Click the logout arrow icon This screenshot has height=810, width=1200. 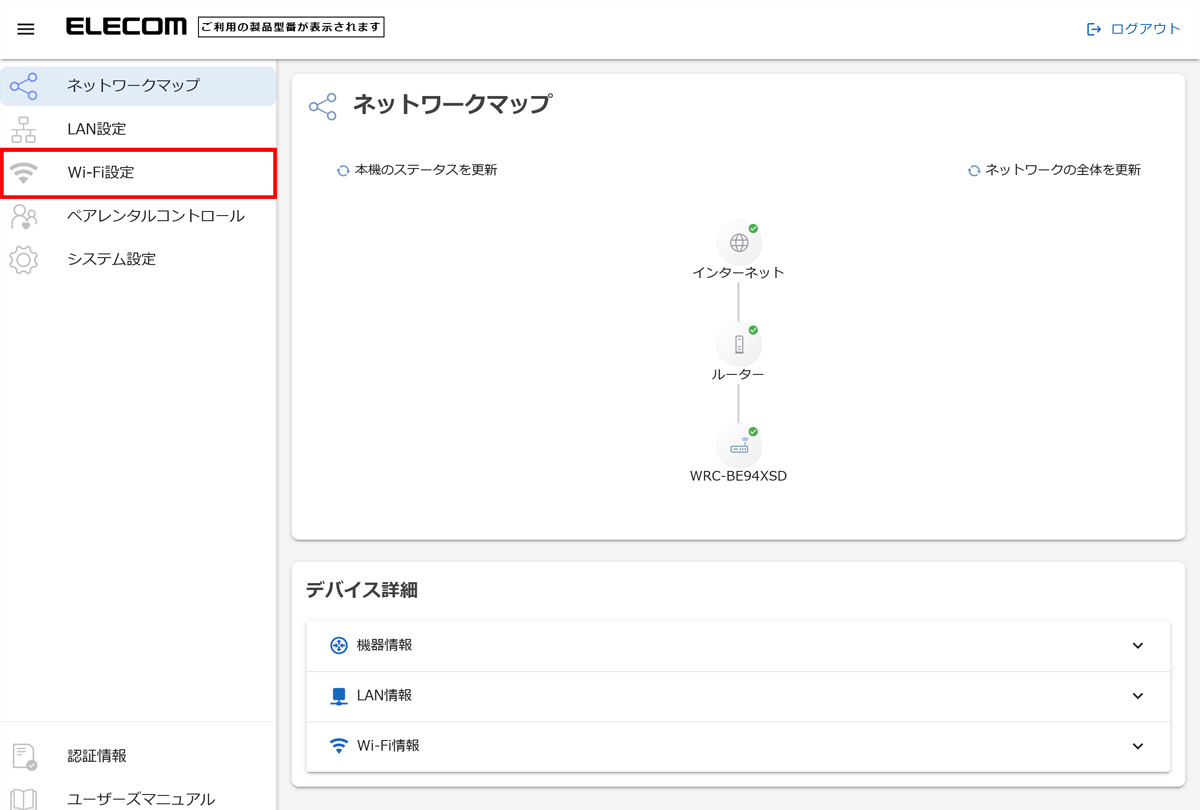(x=1094, y=29)
